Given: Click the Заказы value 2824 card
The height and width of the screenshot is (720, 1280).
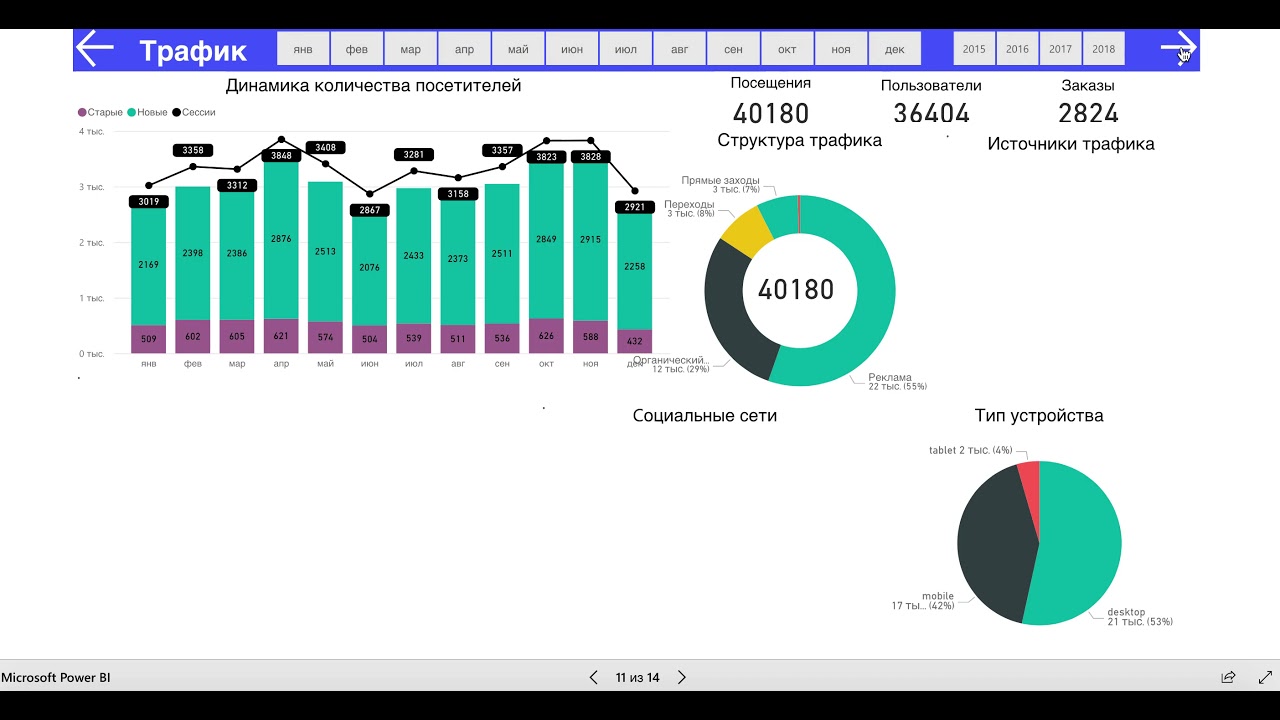Looking at the screenshot, I should (x=1088, y=113).
